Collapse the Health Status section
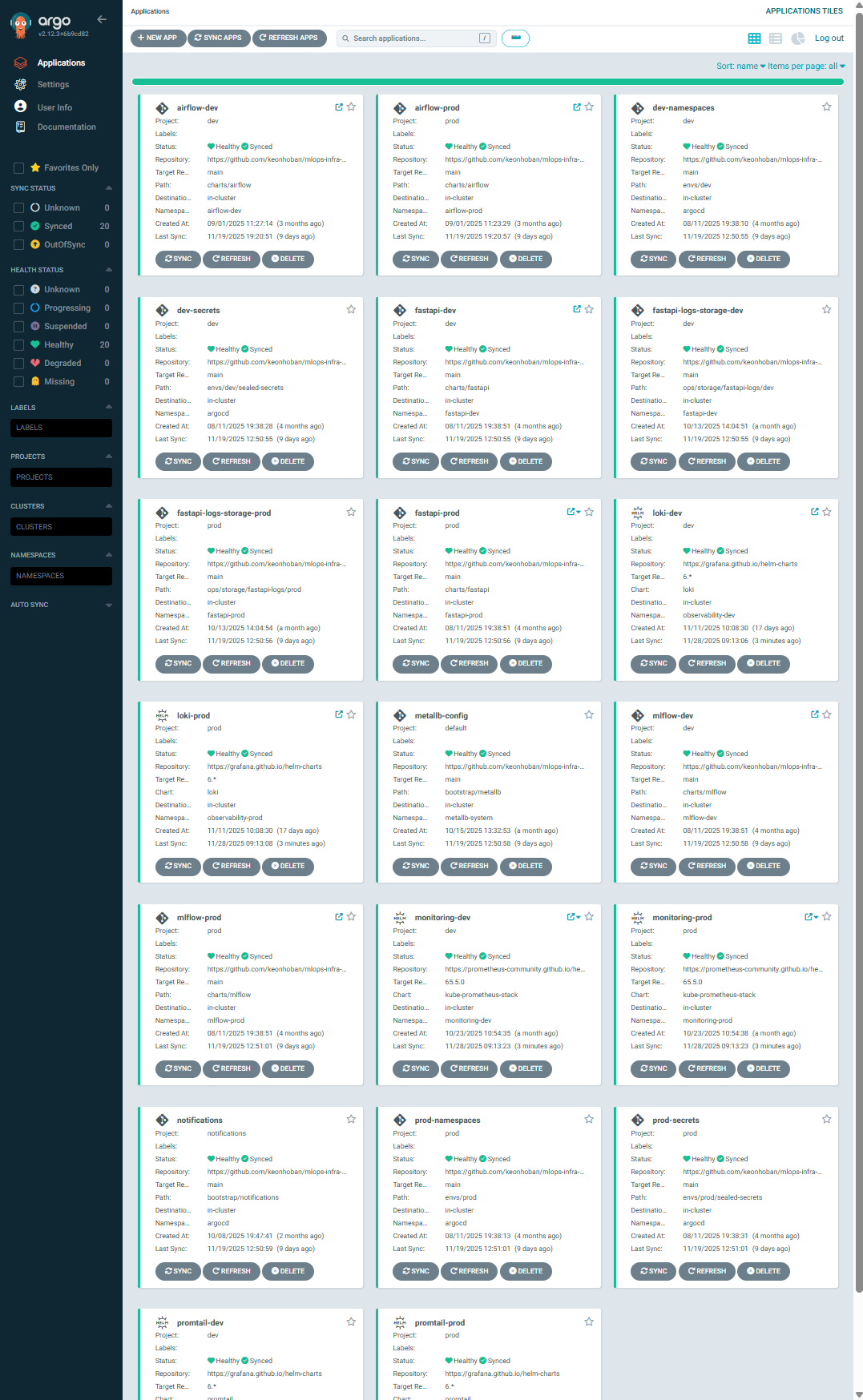Screen dimensions: 863x1400 tap(109, 270)
